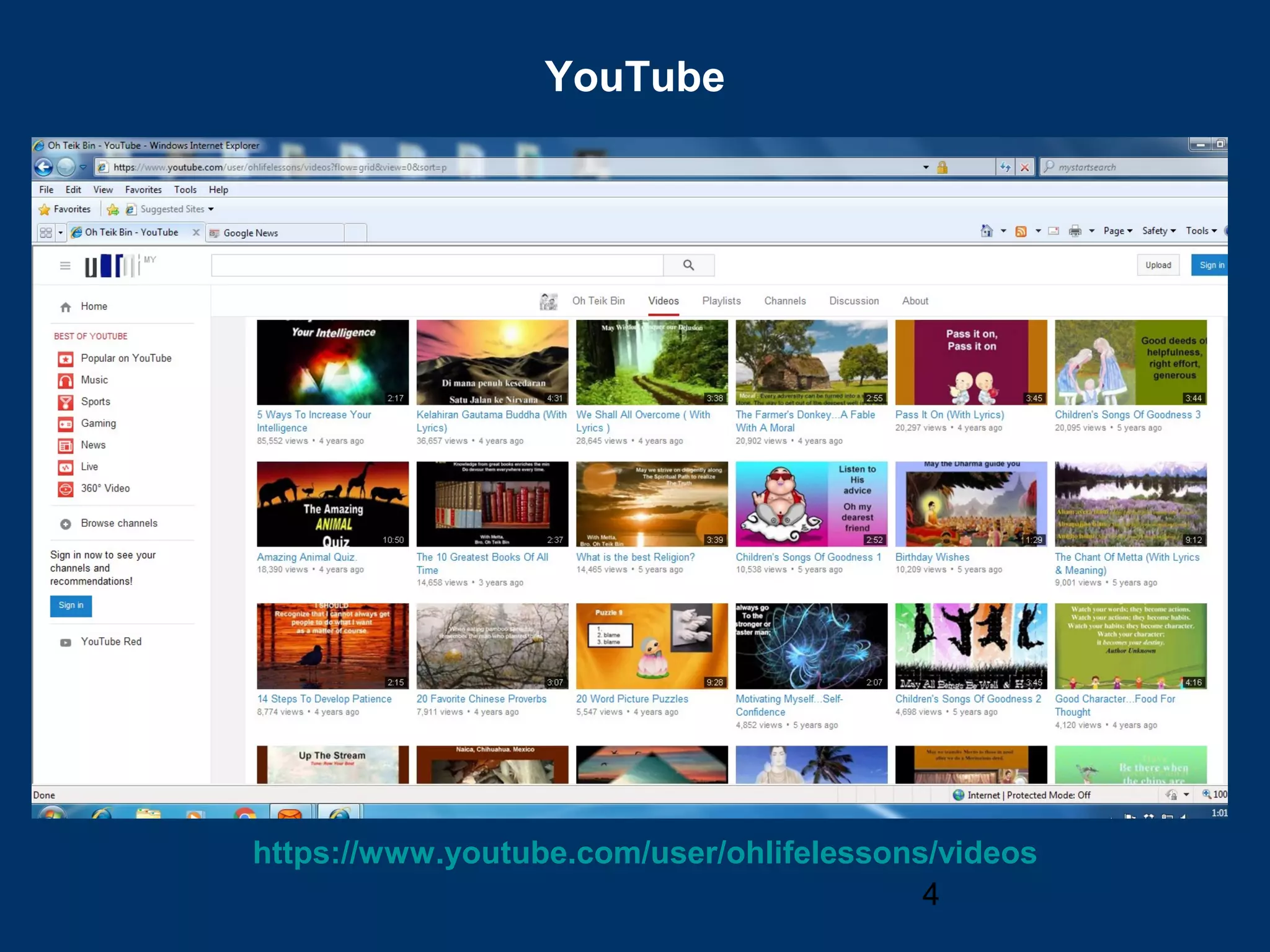The image size is (1270, 952).
Task: Click the YouTube search input field
Action: click(x=437, y=265)
